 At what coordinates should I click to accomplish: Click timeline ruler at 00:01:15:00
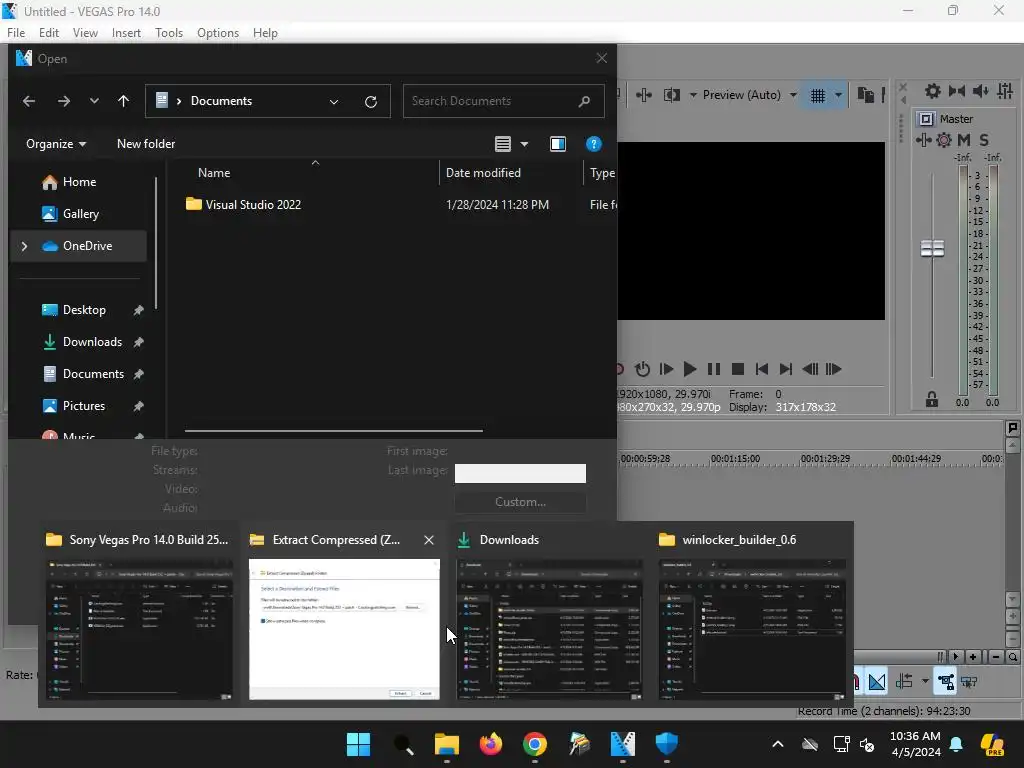point(735,459)
